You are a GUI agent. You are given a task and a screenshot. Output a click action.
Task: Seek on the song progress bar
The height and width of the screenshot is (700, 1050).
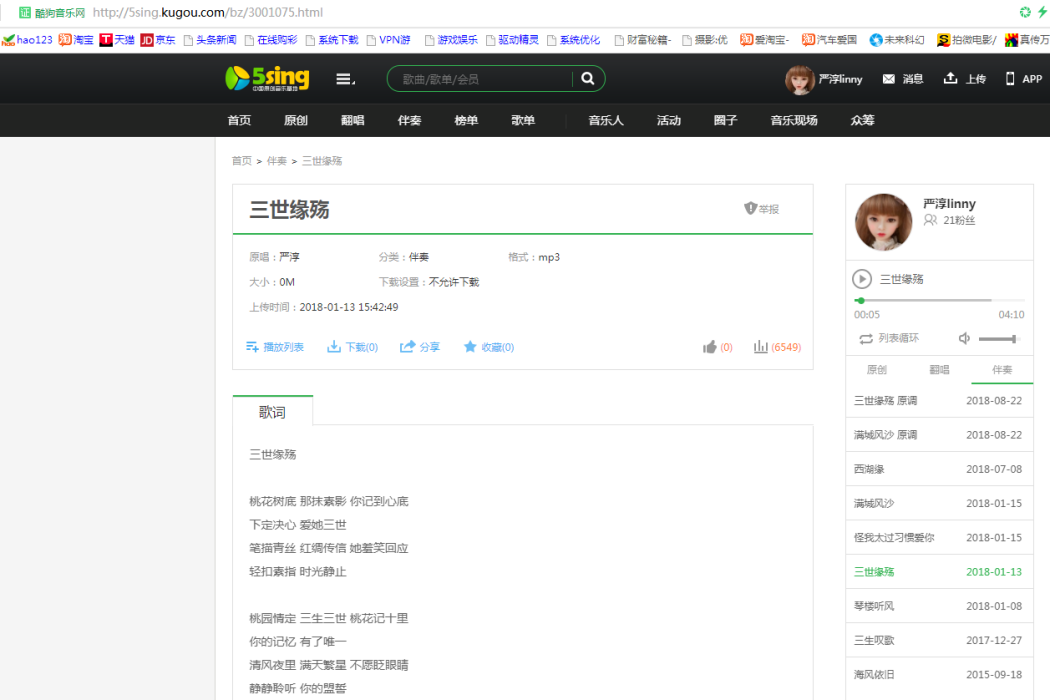pos(939,300)
